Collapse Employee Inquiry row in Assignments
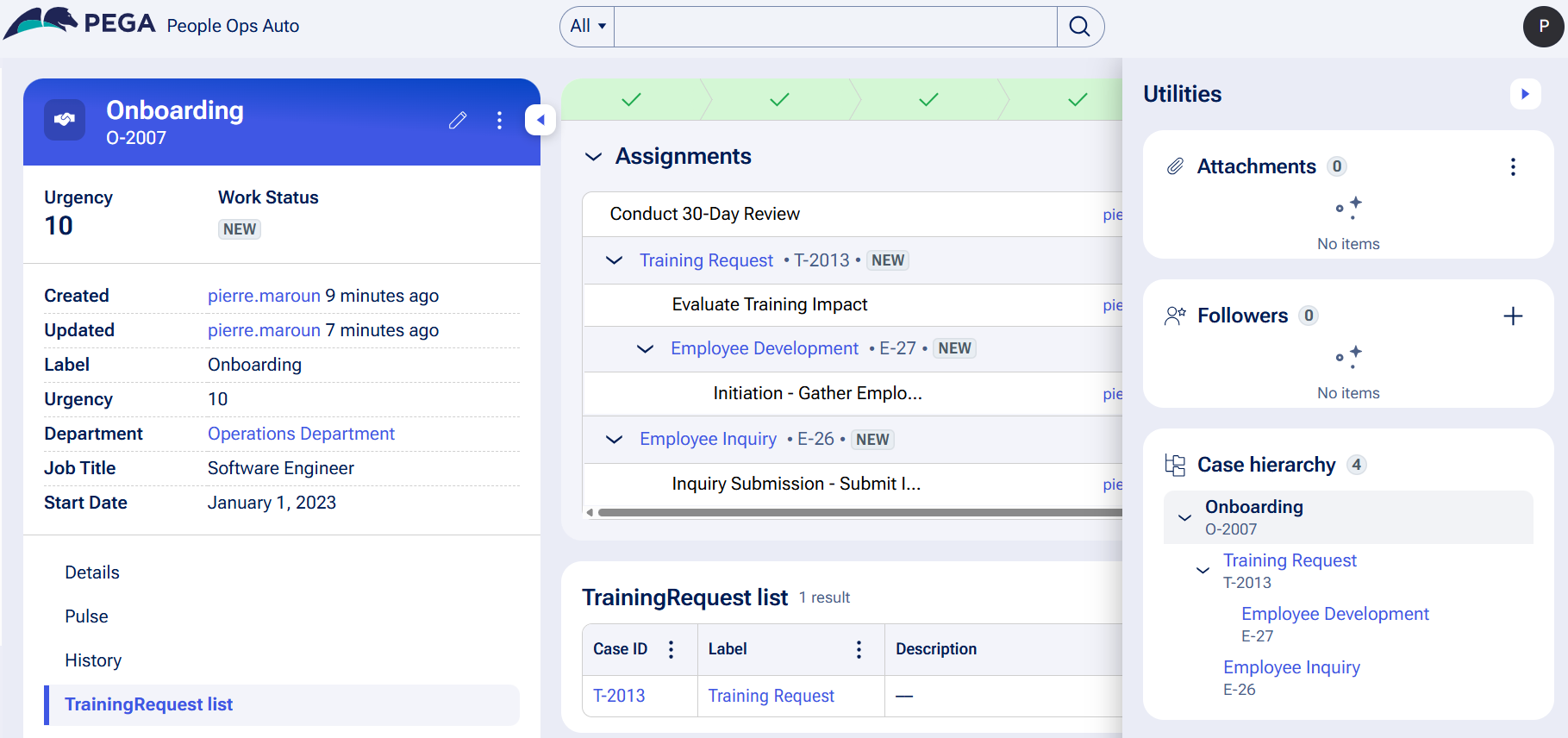 [614, 440]
